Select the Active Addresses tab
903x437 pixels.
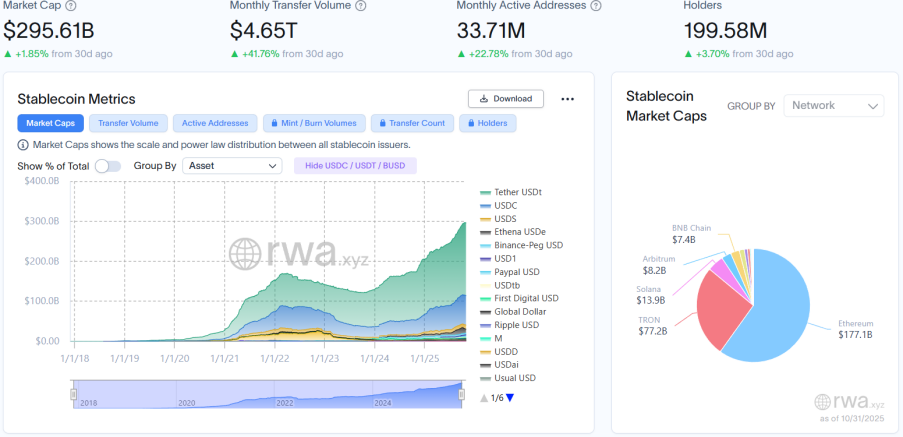[x=214, y=123]
